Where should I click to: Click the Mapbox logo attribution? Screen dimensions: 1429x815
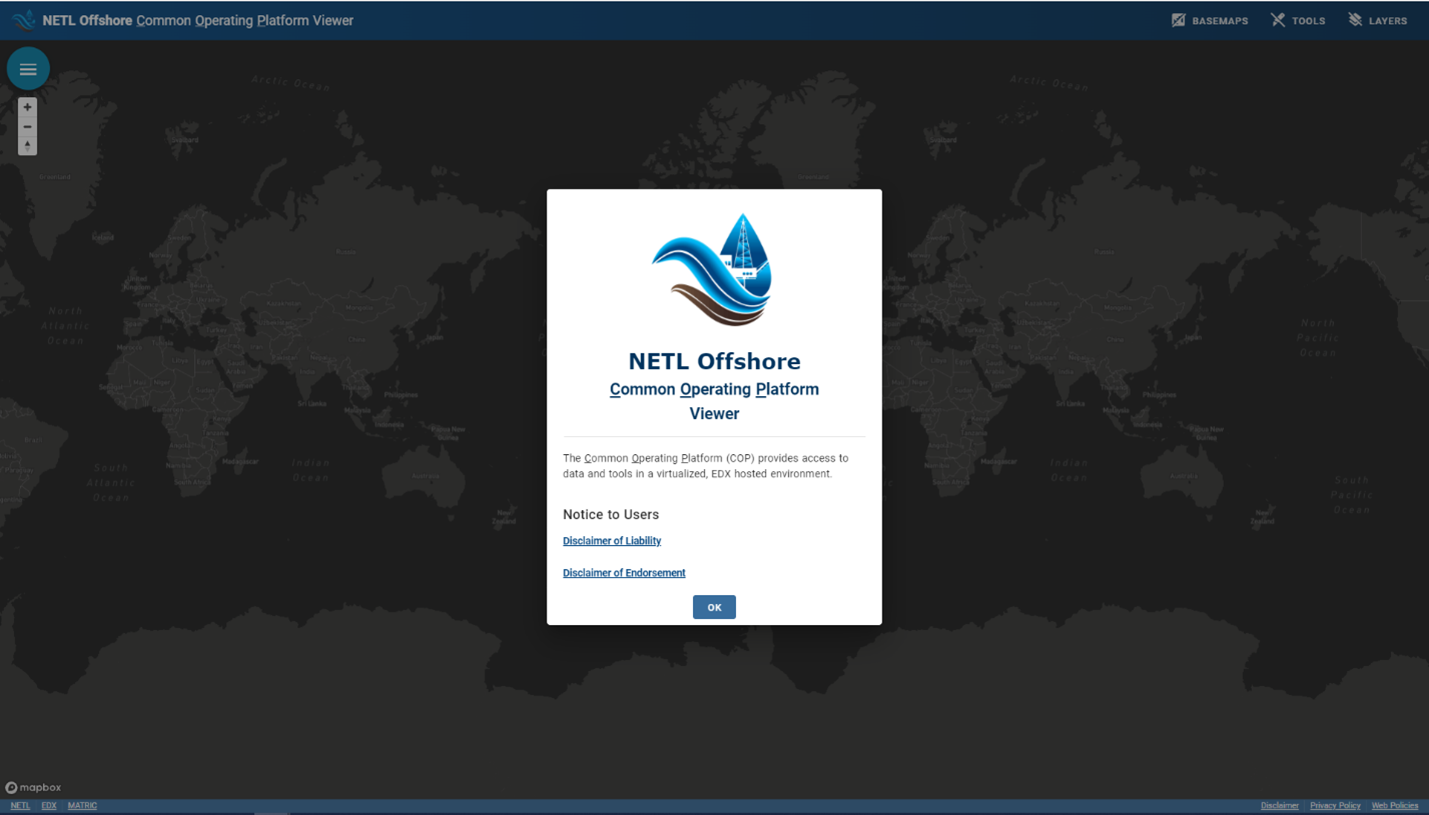click(33, 788)
